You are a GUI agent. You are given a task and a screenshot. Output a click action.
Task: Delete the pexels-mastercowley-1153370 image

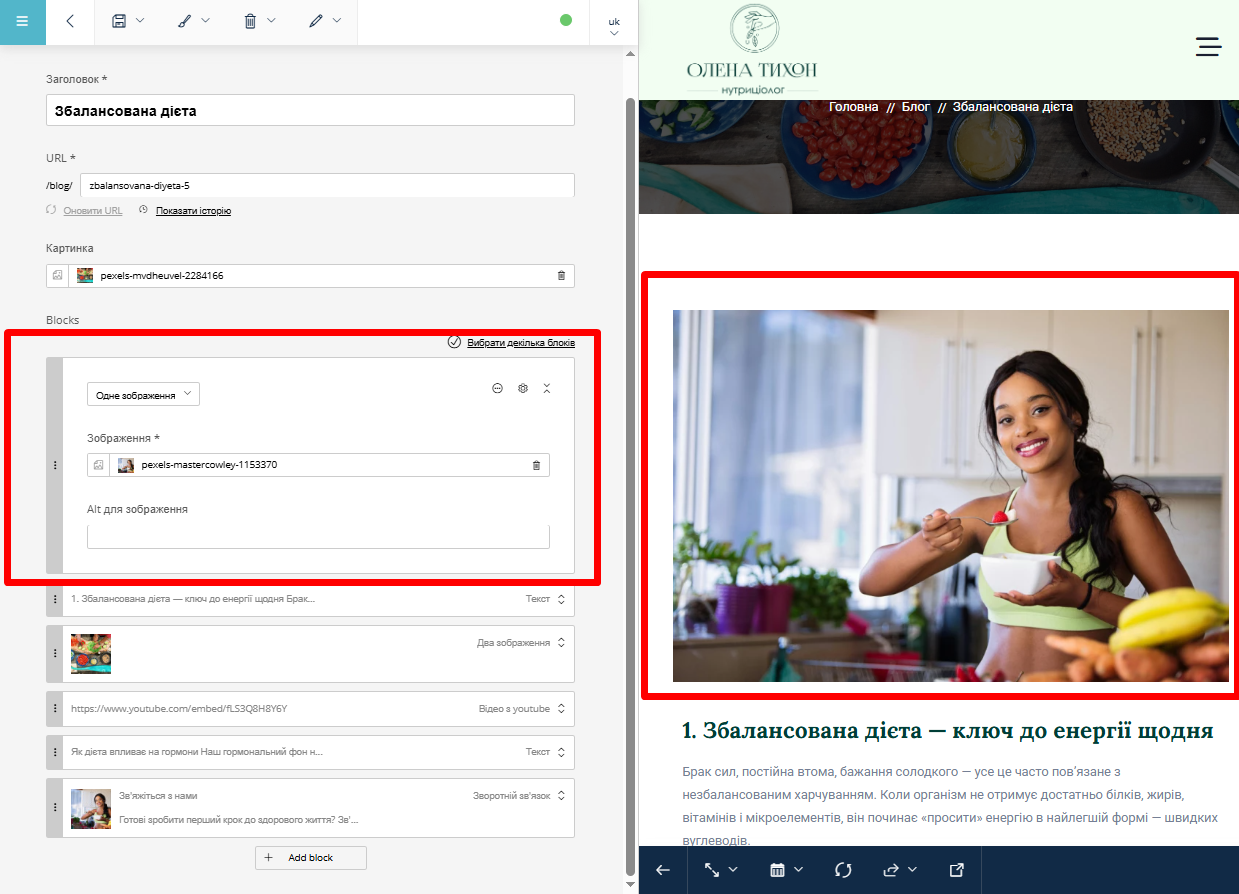(x=536, y=465)
